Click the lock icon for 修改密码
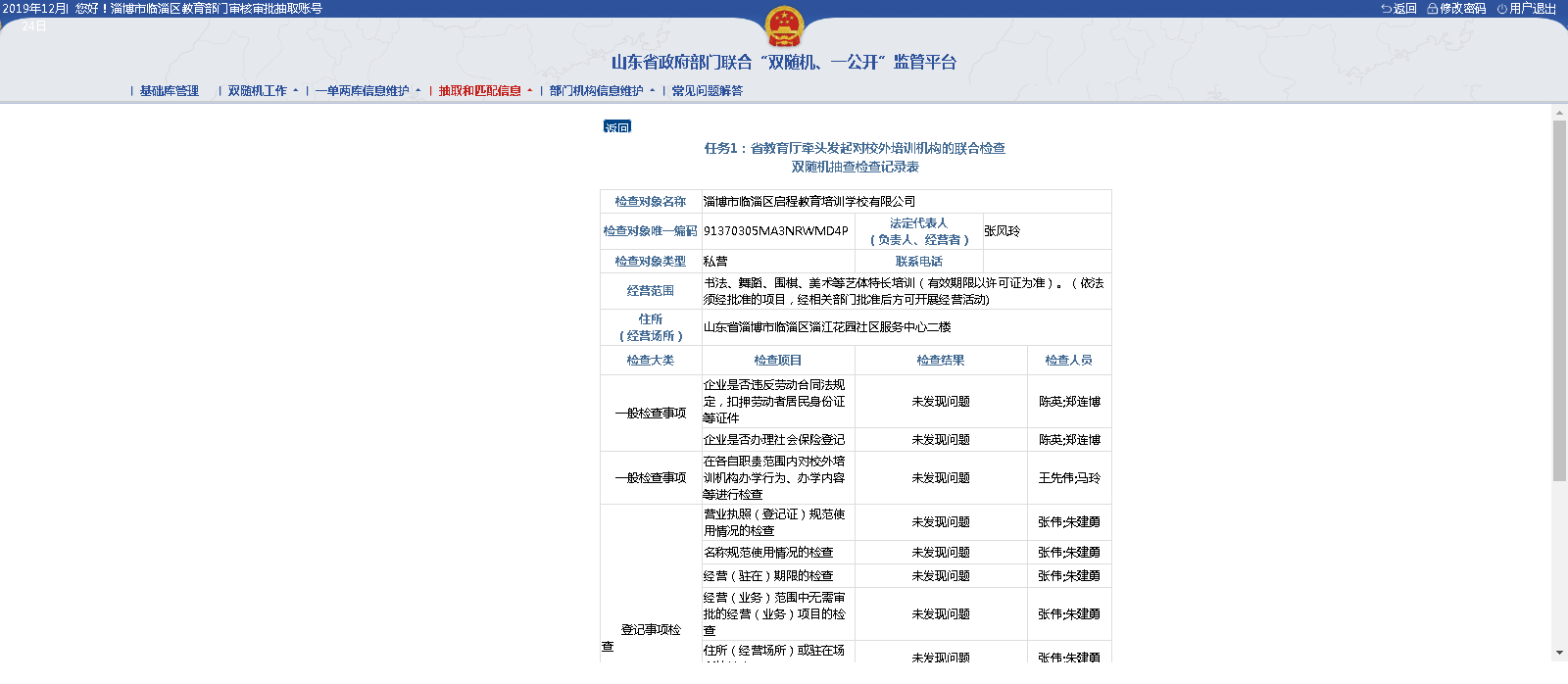The width and height of the screenshot is (1568, 684). coord(1432,9)
